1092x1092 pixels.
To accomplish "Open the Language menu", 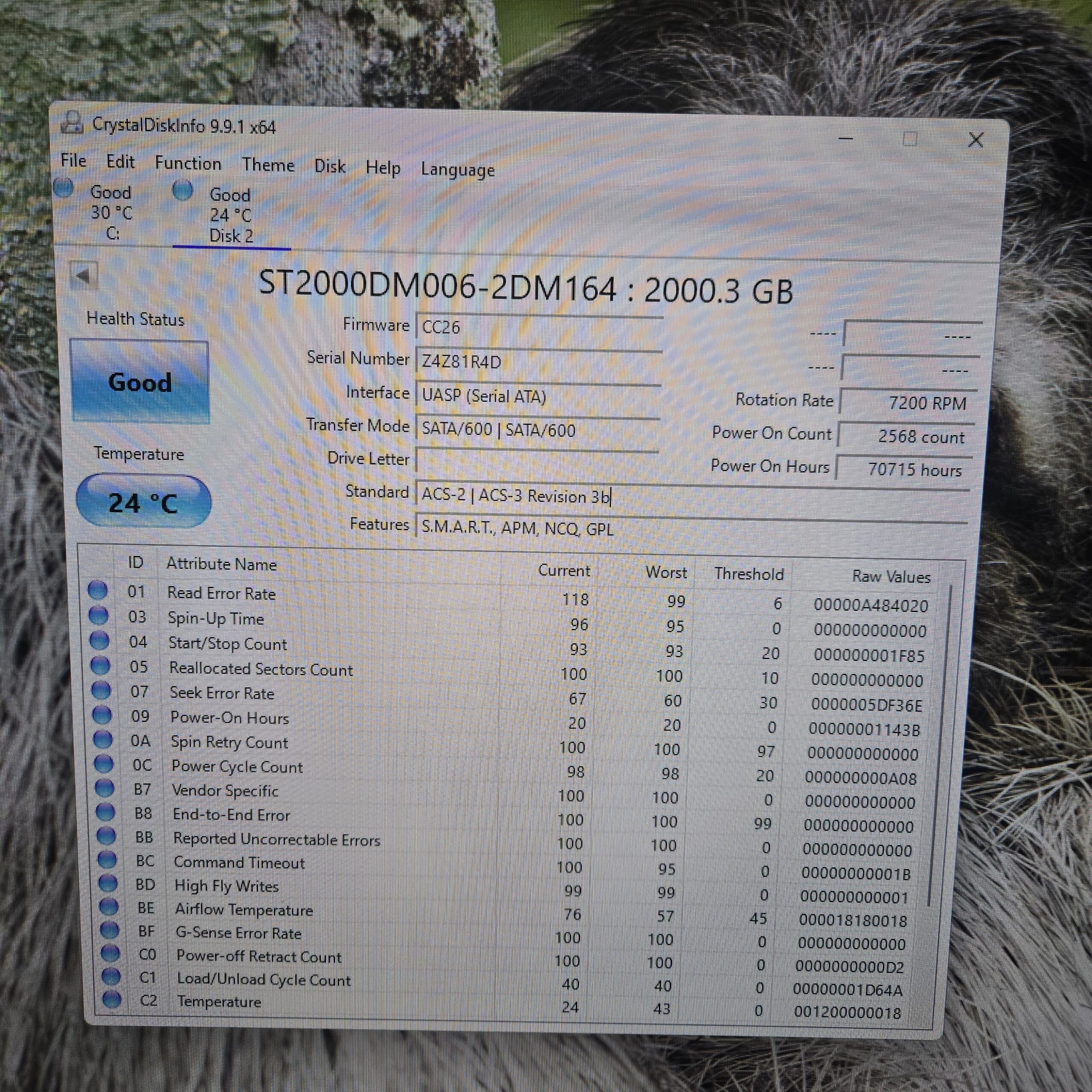I will point(458,170).
